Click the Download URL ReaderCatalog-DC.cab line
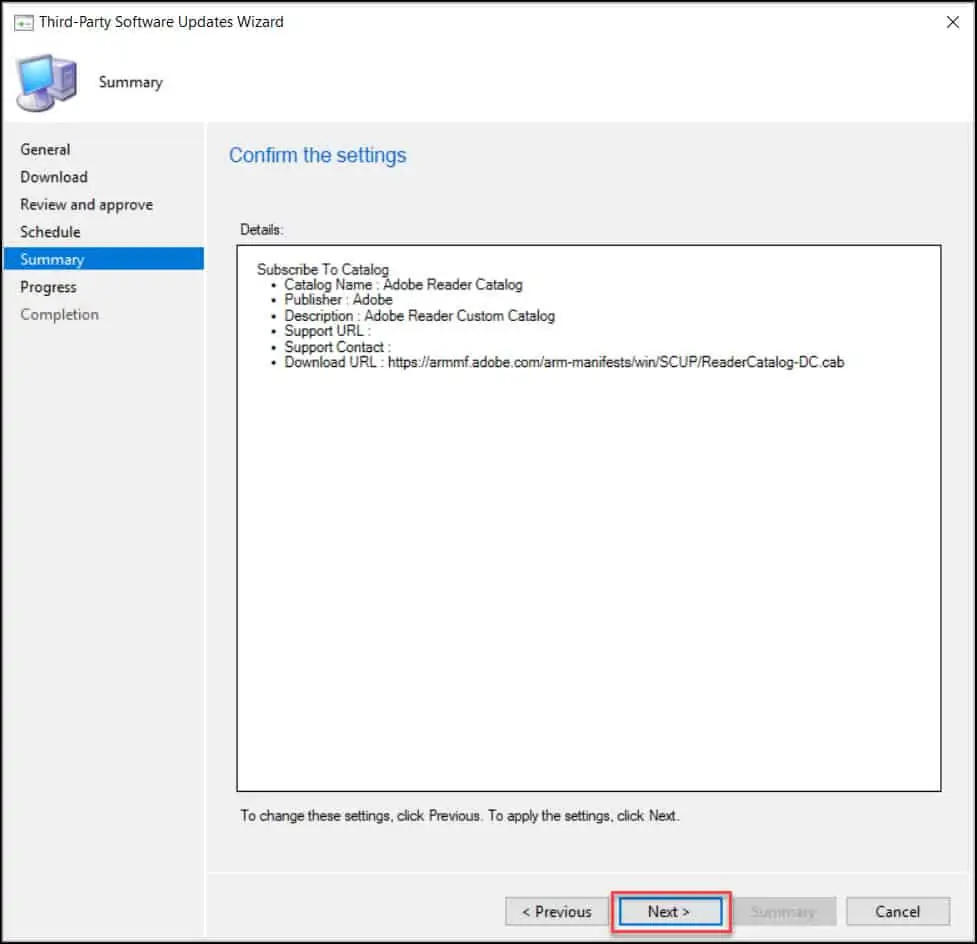The width and height of the screenshot is (977, 944). click(x=564, y=362)
